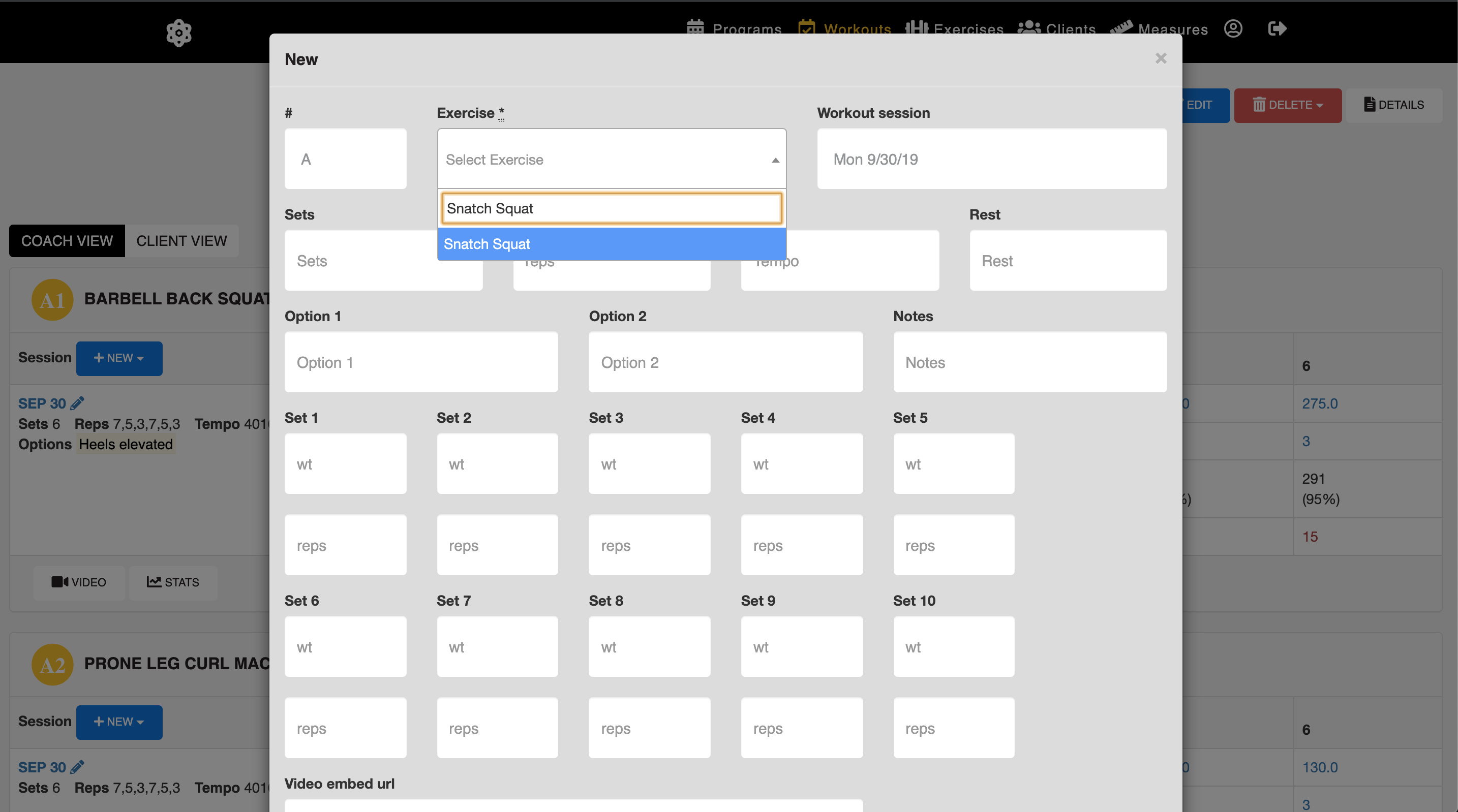Click Set 4 wt field

click(x=802, y=464)
